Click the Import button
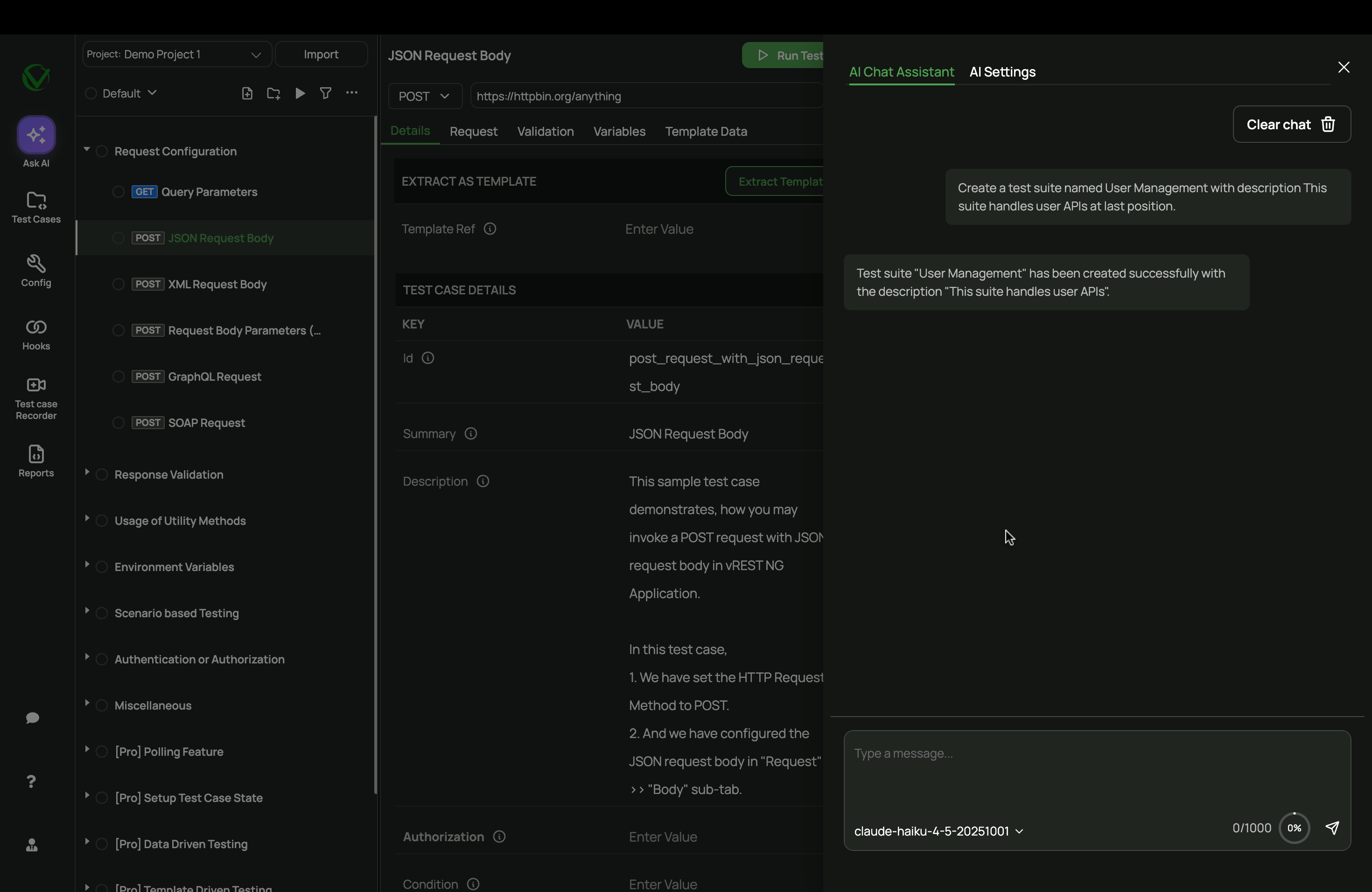1372x892 pixels. pos(321,55)
